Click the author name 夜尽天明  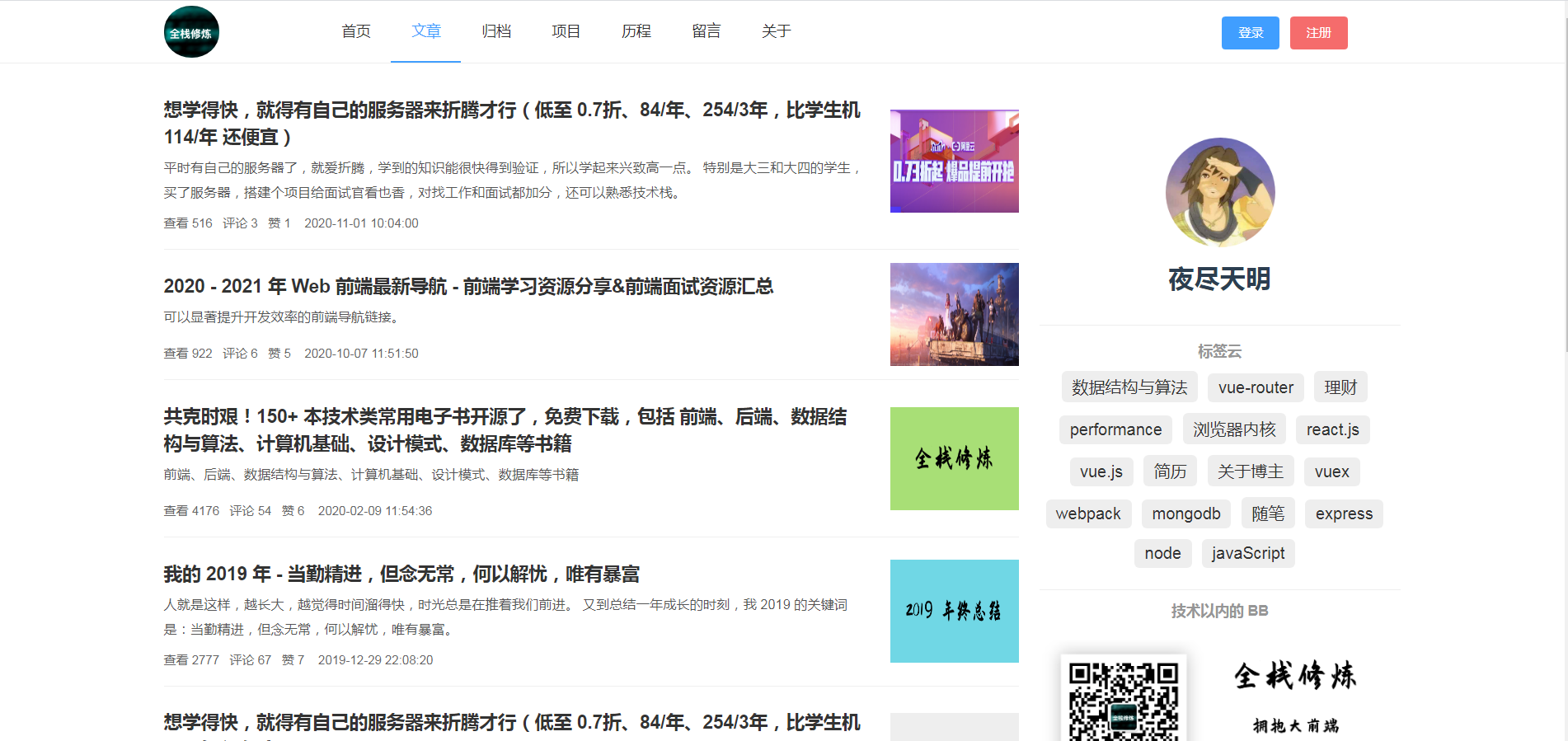pyautogui.click(x=1219, y=279)
